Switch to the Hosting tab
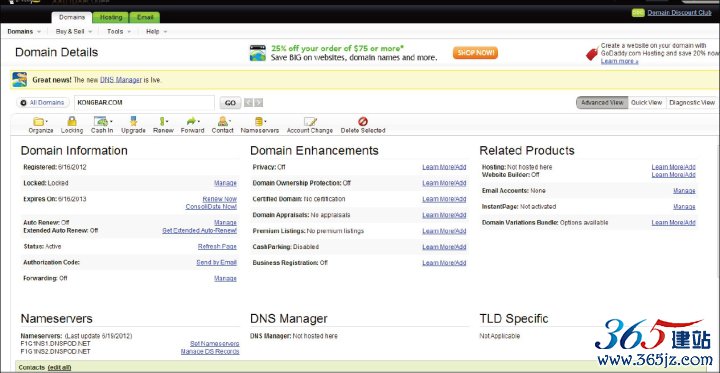 coord(111,17)
